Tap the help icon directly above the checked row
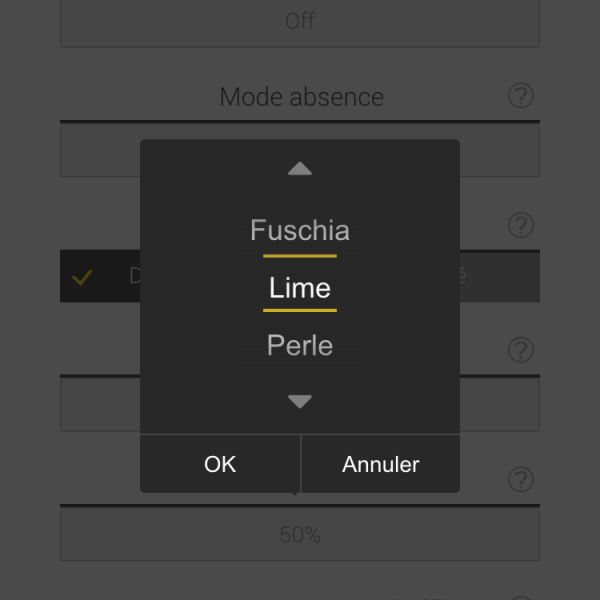The height and width of the screenshot is (600, 600). click(x=520, y=225)
